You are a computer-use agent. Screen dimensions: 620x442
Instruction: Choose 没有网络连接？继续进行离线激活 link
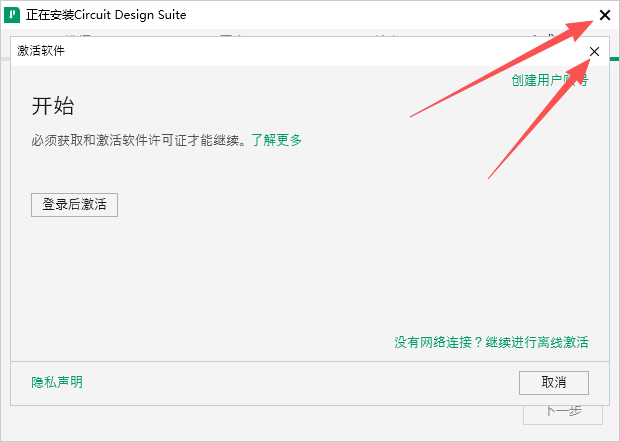[x=491, y=342]
